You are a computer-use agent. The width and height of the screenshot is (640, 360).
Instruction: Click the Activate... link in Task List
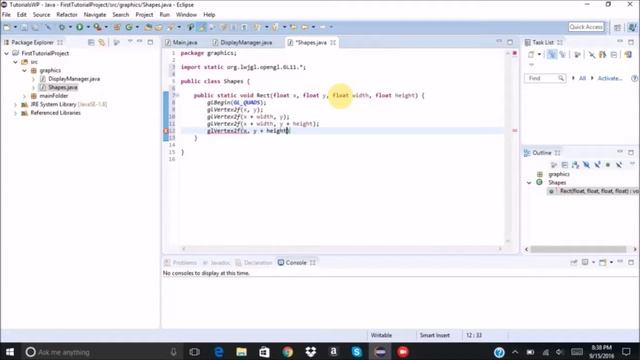tap(610, 78)
